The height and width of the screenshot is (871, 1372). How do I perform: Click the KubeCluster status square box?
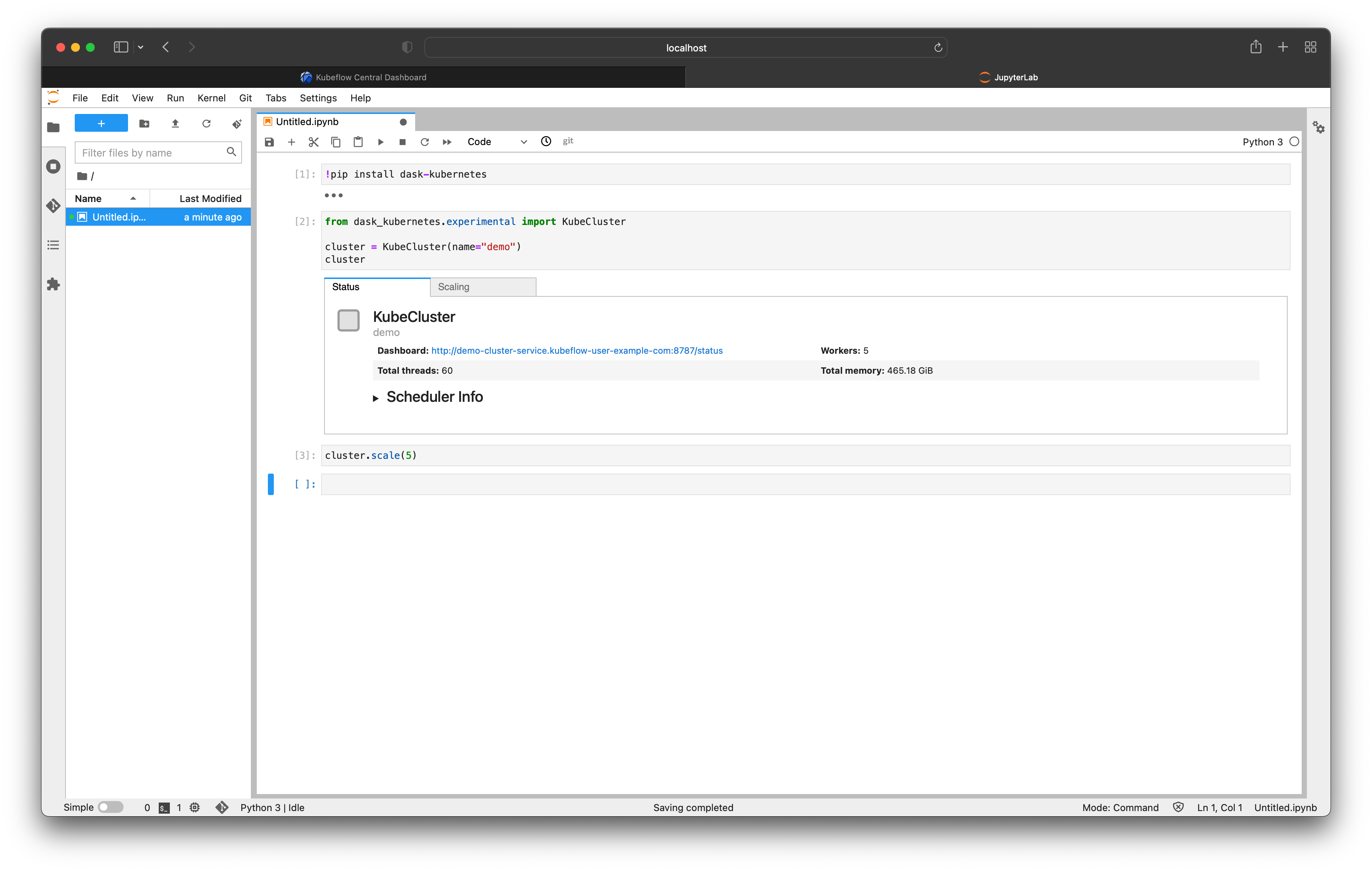(348, 320)
